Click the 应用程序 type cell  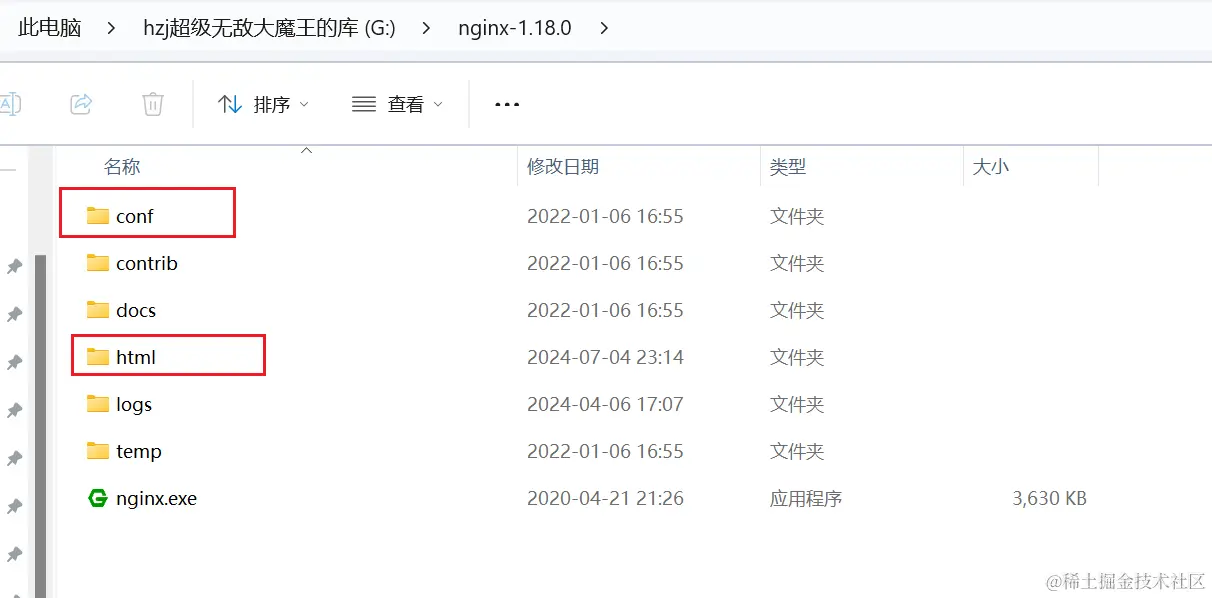pyautogui.click(x=806, y=498)
